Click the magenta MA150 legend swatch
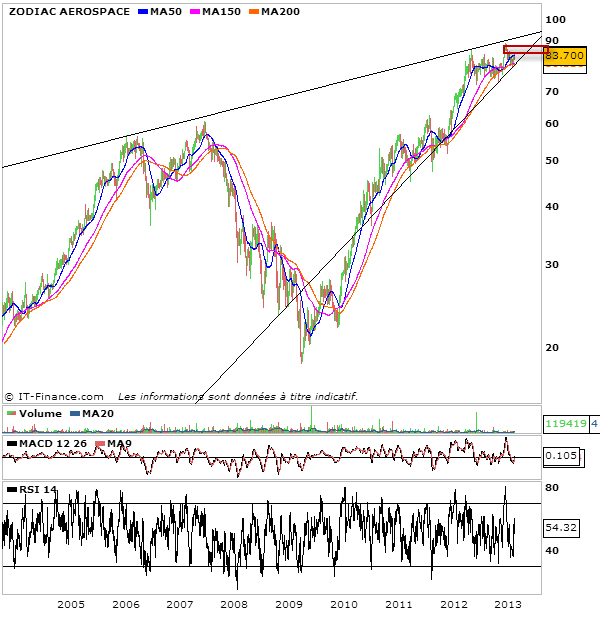 (x=196, y=11)
